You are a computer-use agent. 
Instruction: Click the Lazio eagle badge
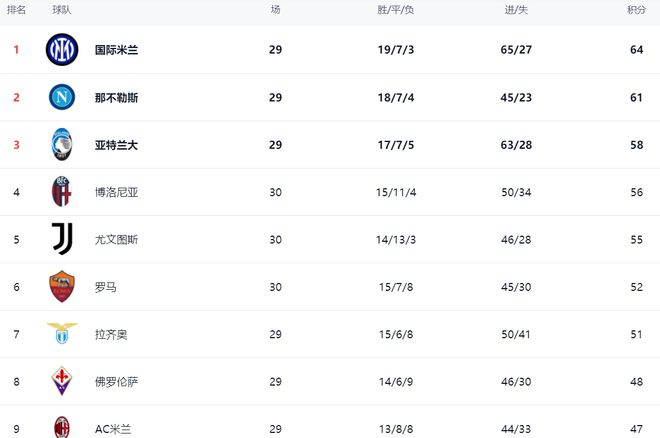pos(62,334)
